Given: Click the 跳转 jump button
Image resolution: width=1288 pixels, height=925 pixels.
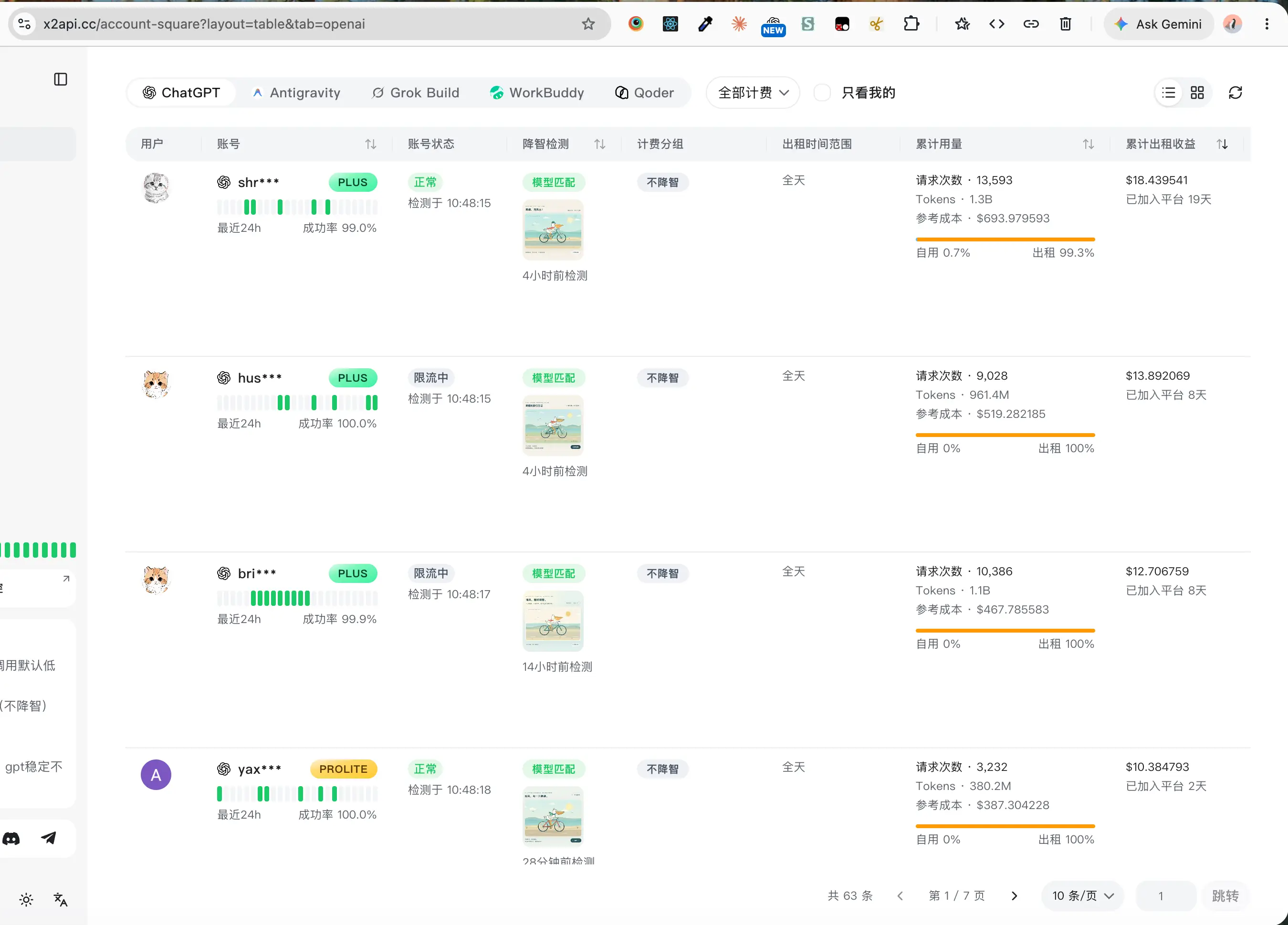Looking at the screenshot, I should [1225, 896].
